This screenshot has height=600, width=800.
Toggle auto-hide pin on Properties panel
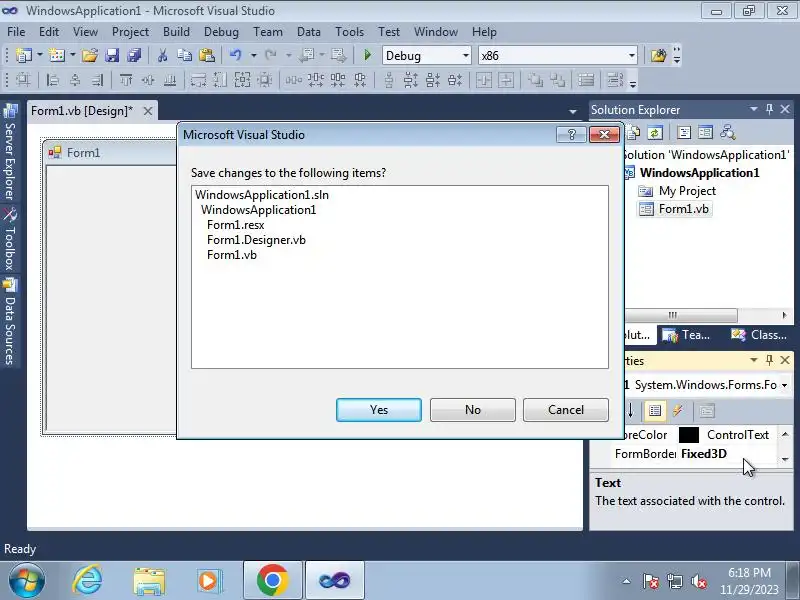(769, 360)
